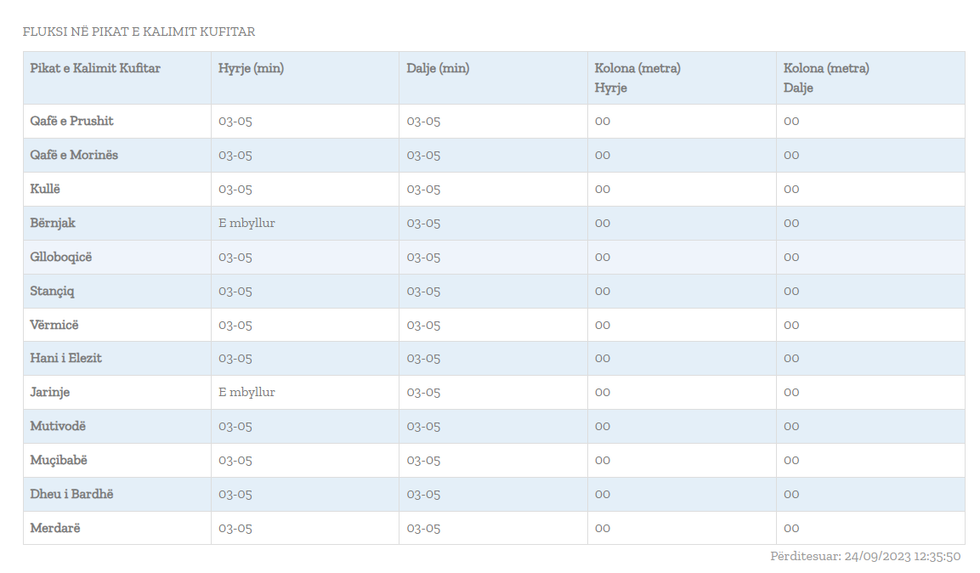Screen dimensions: 980x573
Task: Click the "Pikat e Kalimit Kufitar" column header
Action: point(95,68)
